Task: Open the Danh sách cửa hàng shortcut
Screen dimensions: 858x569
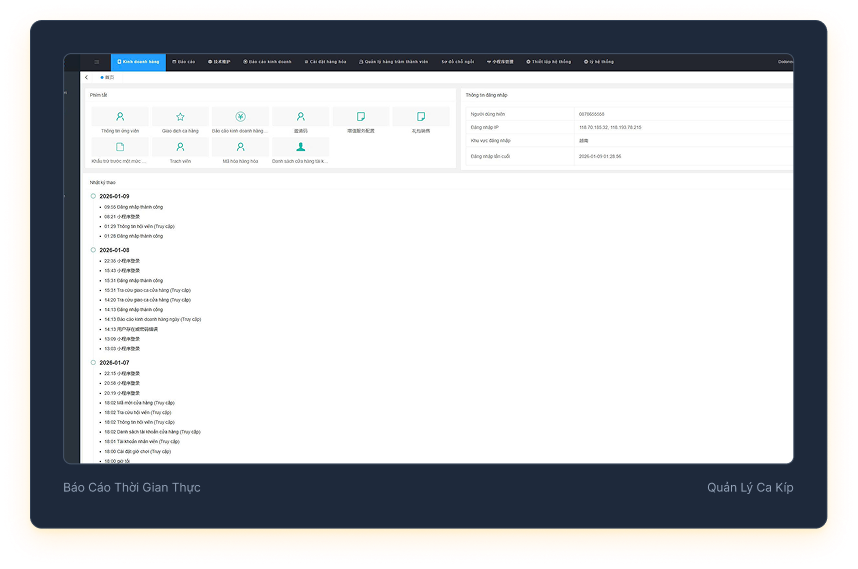Action: (x=300, y=148)
